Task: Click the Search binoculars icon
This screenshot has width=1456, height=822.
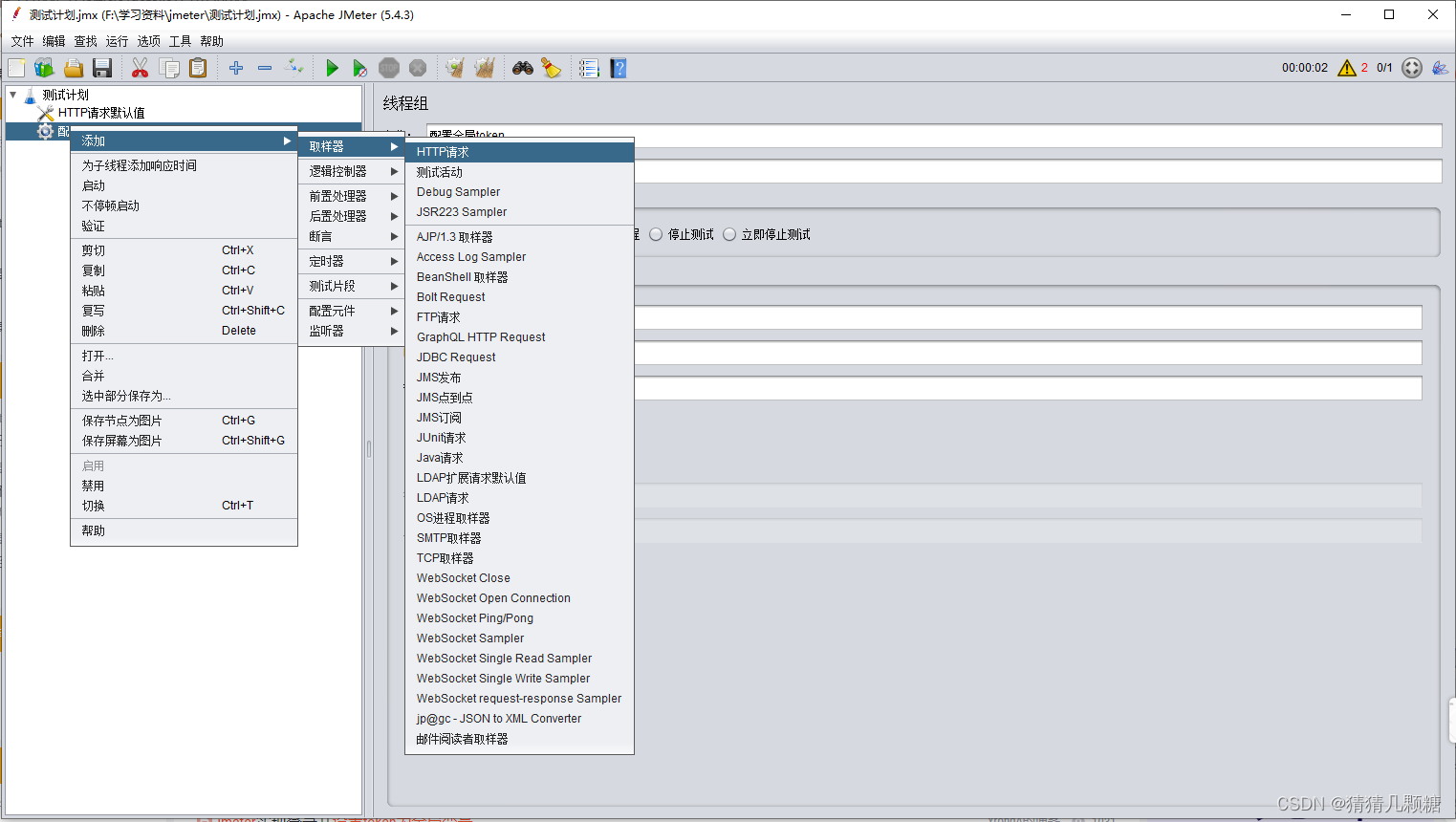Action: [x=523, y=68]
